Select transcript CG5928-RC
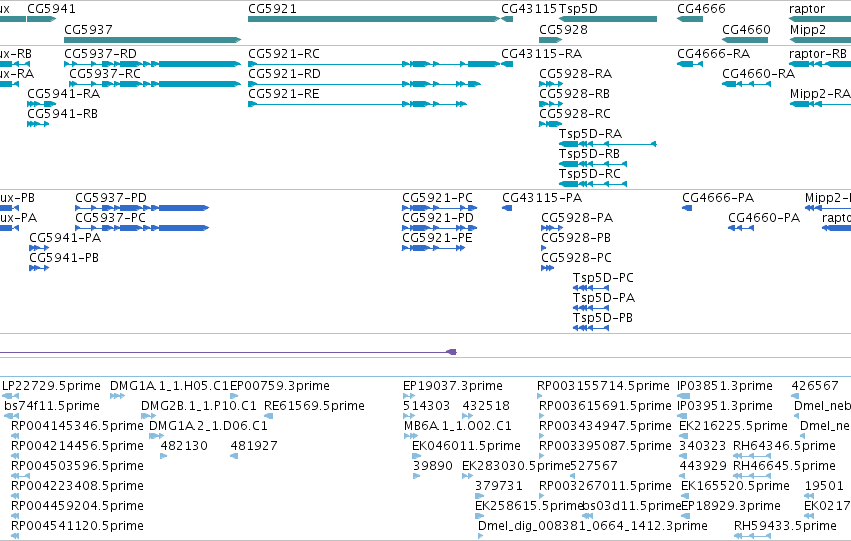The height and width of the screenshot is (541, 851). coord(550,124)
